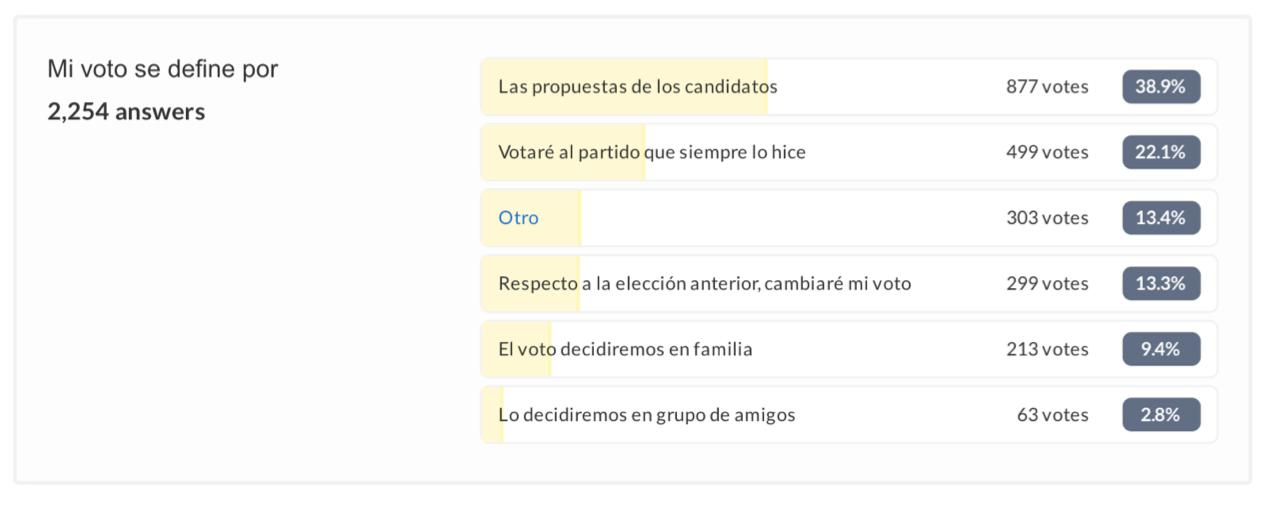This screenshot has width=1280, height=514.
Task: Click the 13.4% percentage badge
Action: [1161, 218]
